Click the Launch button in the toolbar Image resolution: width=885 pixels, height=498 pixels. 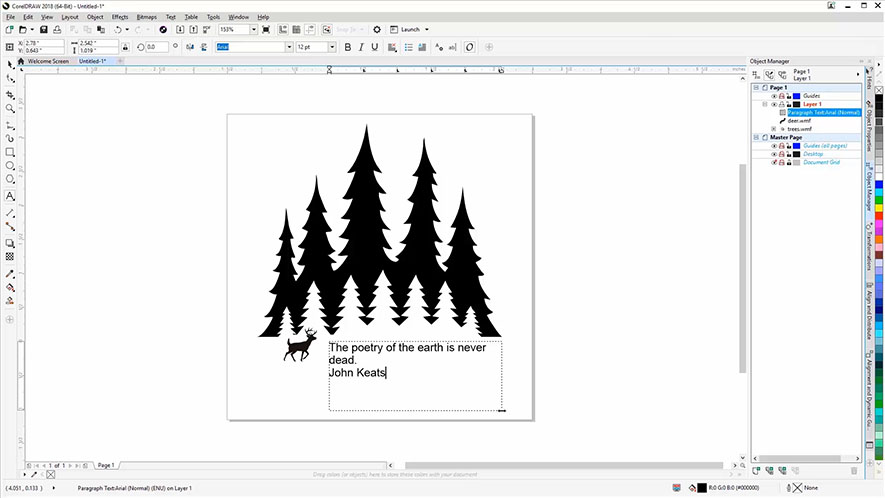tap(414, 30)
